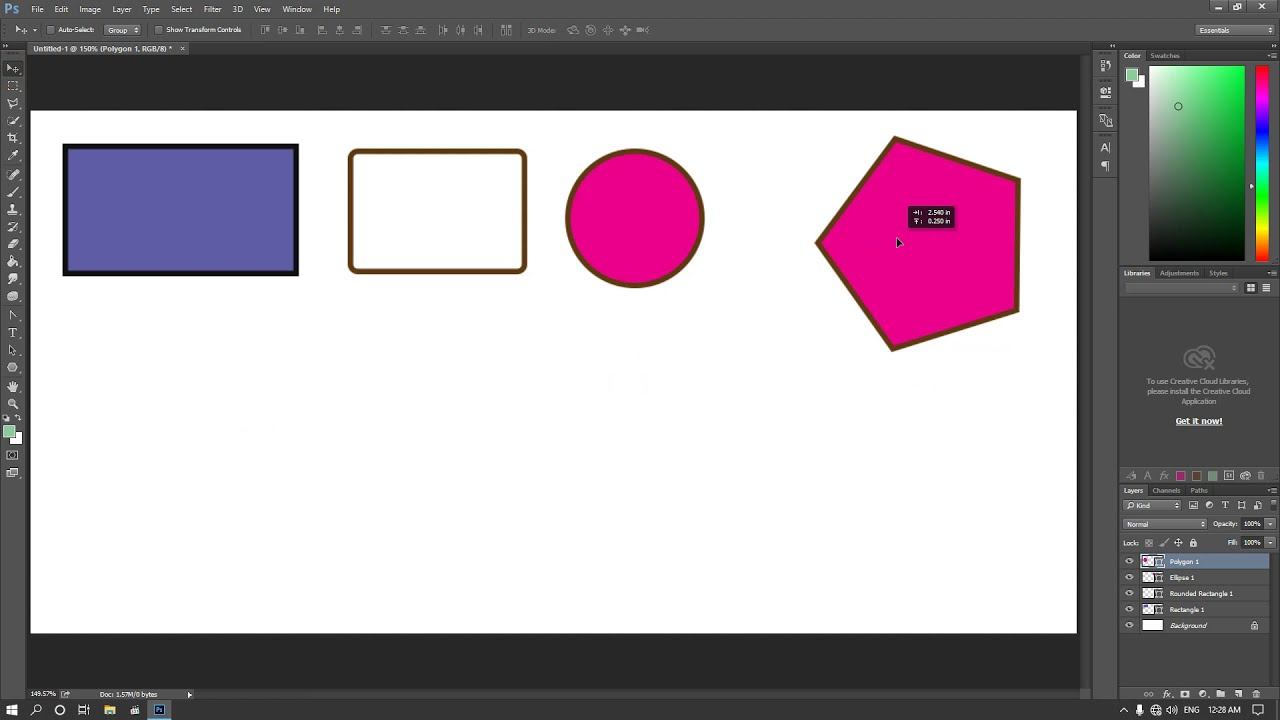Open the Windows Start menu
Image resolution: width=1280 pixels, height=720 pixels.
12,710
